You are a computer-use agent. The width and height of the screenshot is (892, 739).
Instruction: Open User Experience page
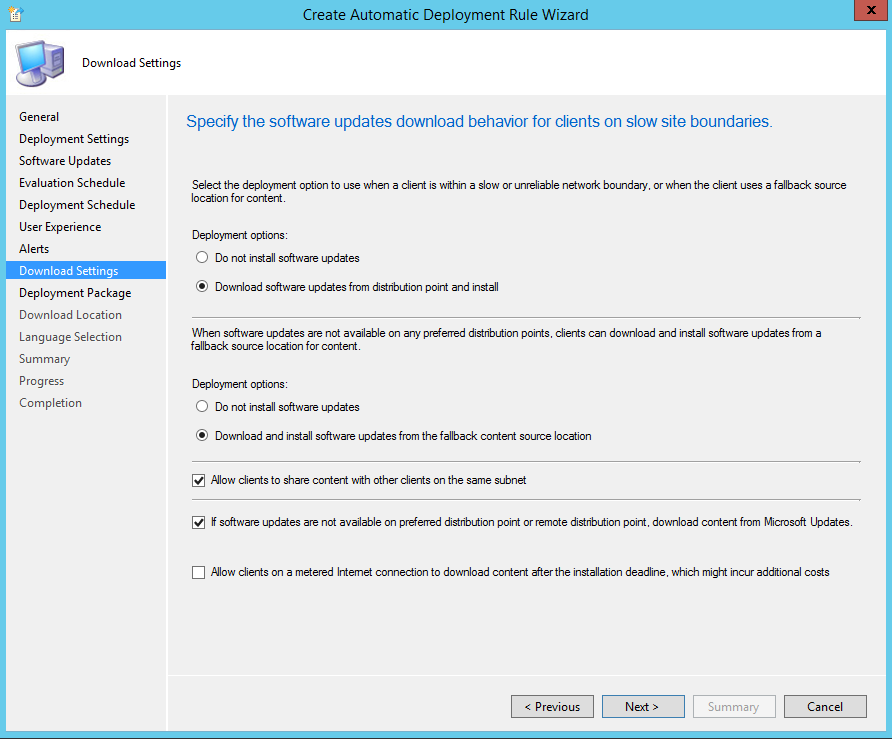[60, 227]
